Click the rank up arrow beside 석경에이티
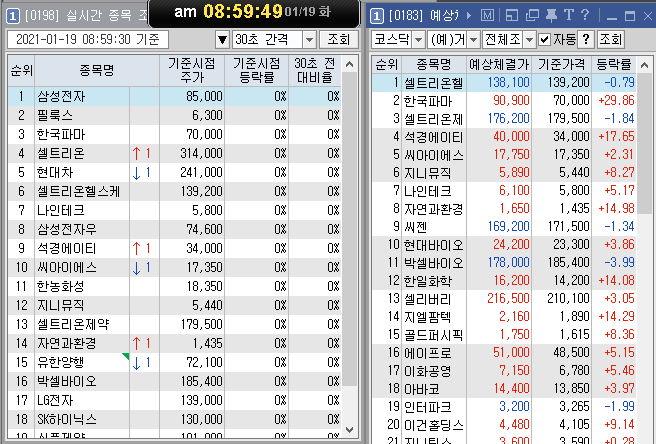Viewport: 656px width, 444px height. coord(136,249)
